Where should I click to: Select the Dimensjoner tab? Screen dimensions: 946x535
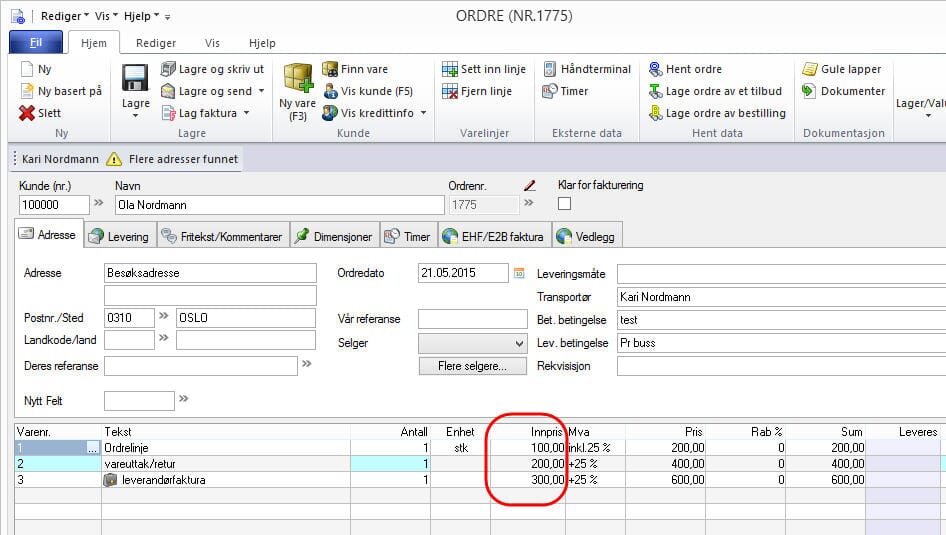(x=333, y=236)
